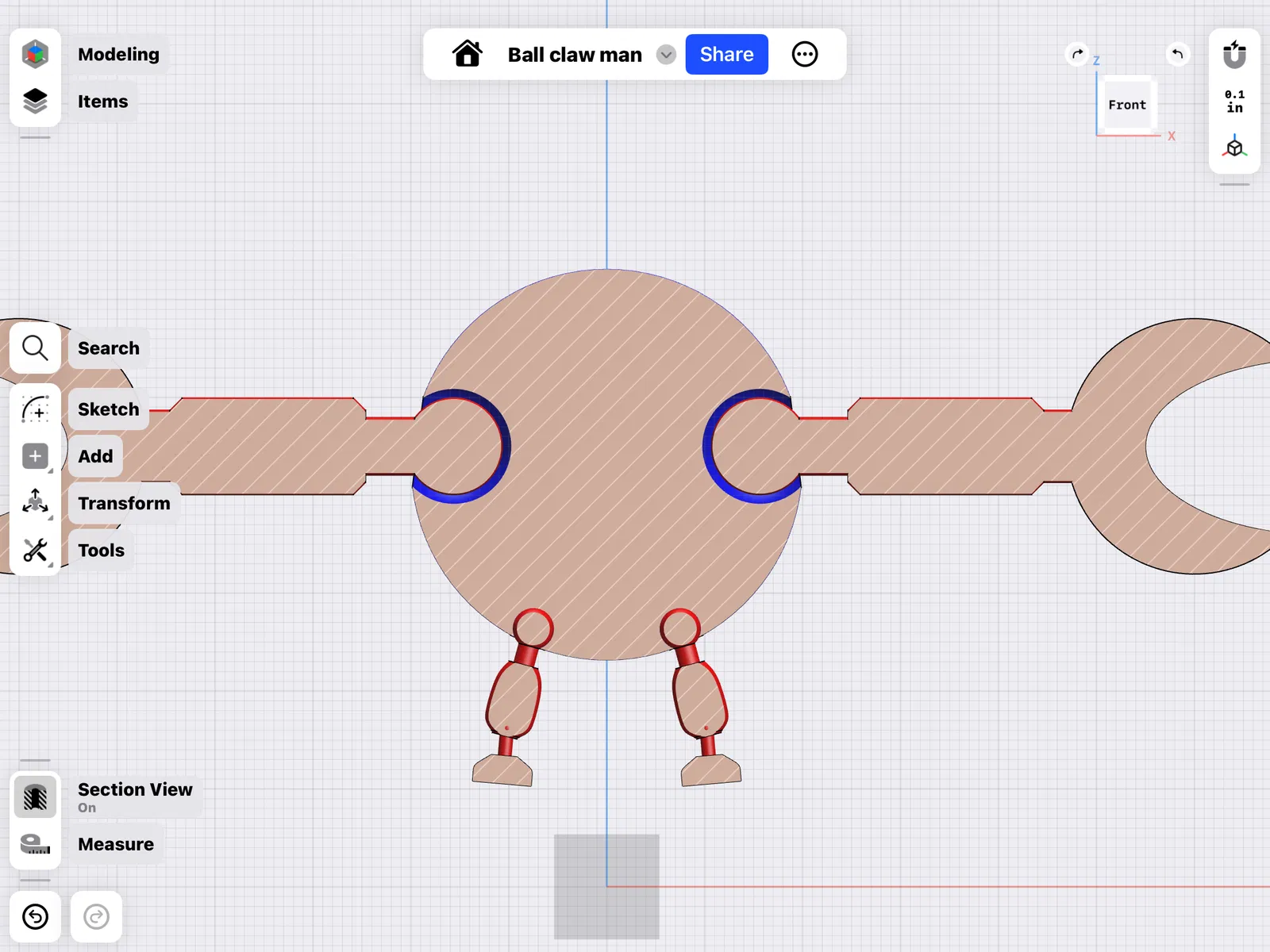1270x952 pixels.
Task: Select the left foot block
Action: click(502, 770)
